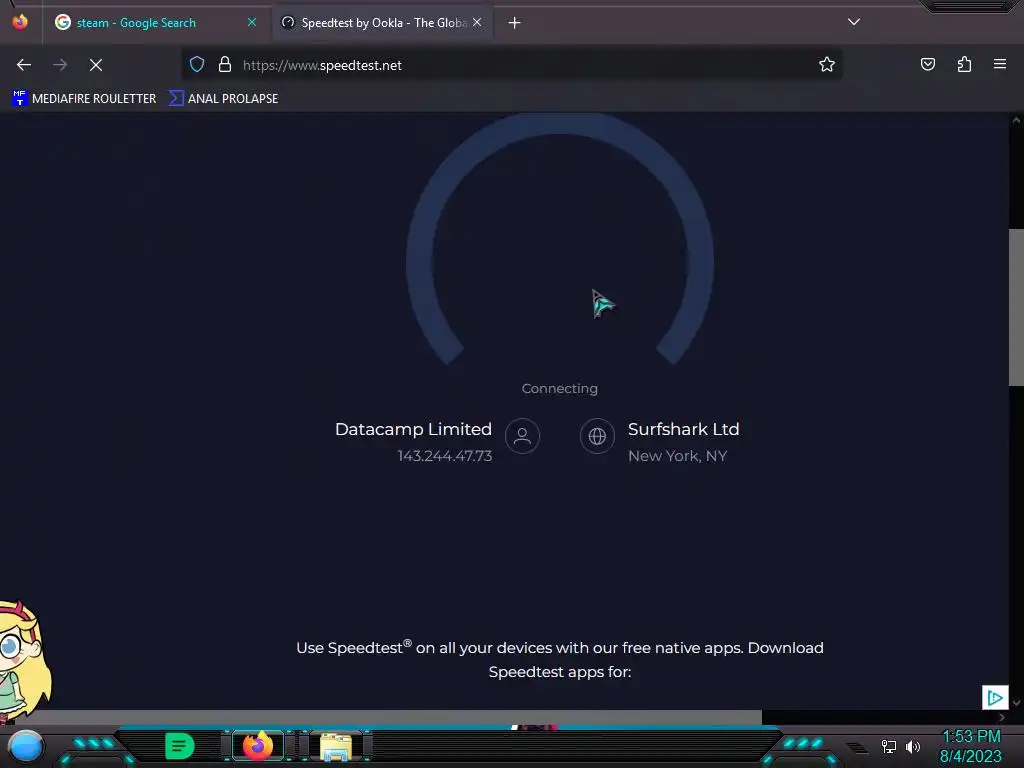
Task: Save page to Pocket
Action: [x=928, y=64]
